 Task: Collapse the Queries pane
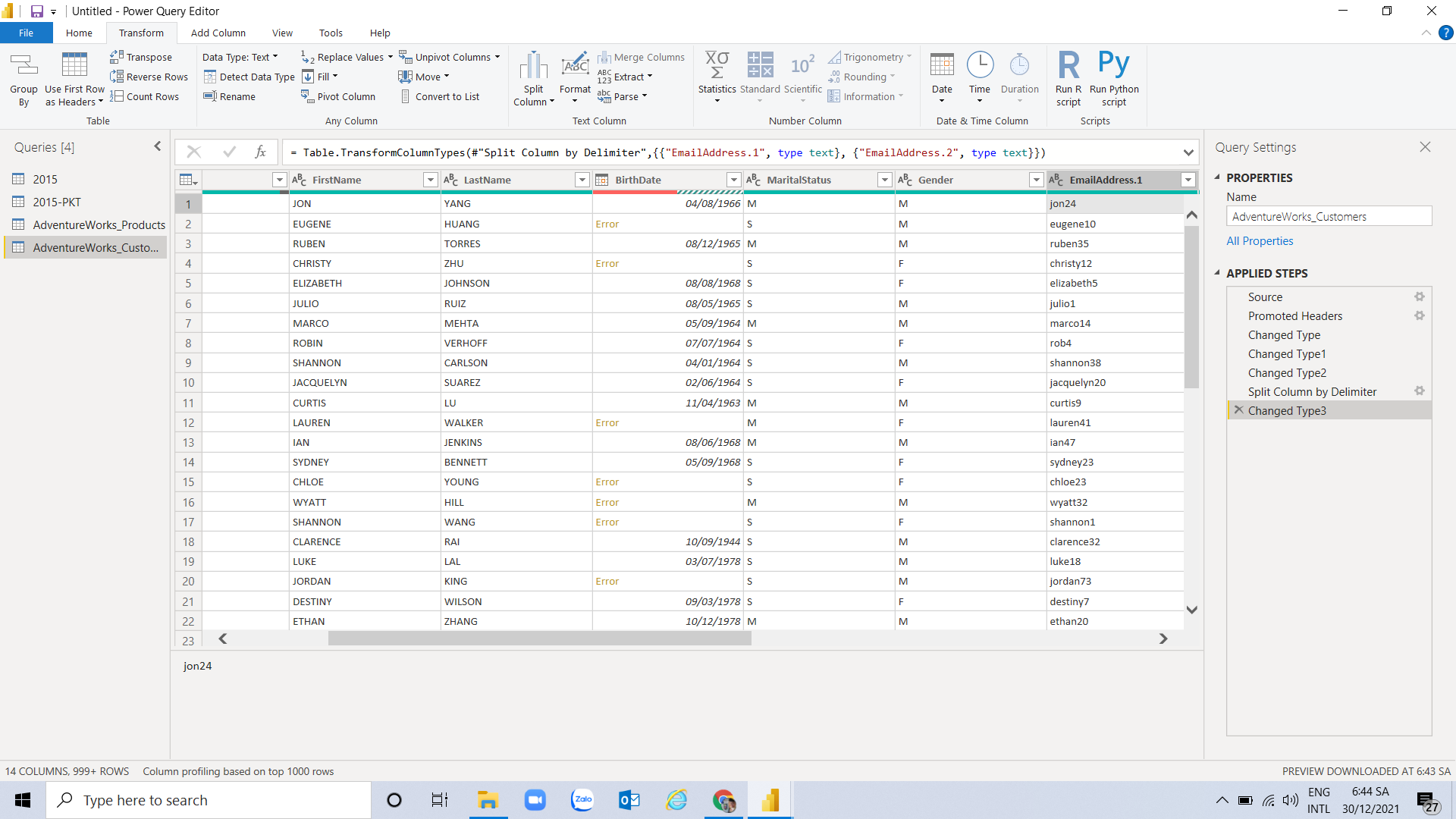[158, 146]
